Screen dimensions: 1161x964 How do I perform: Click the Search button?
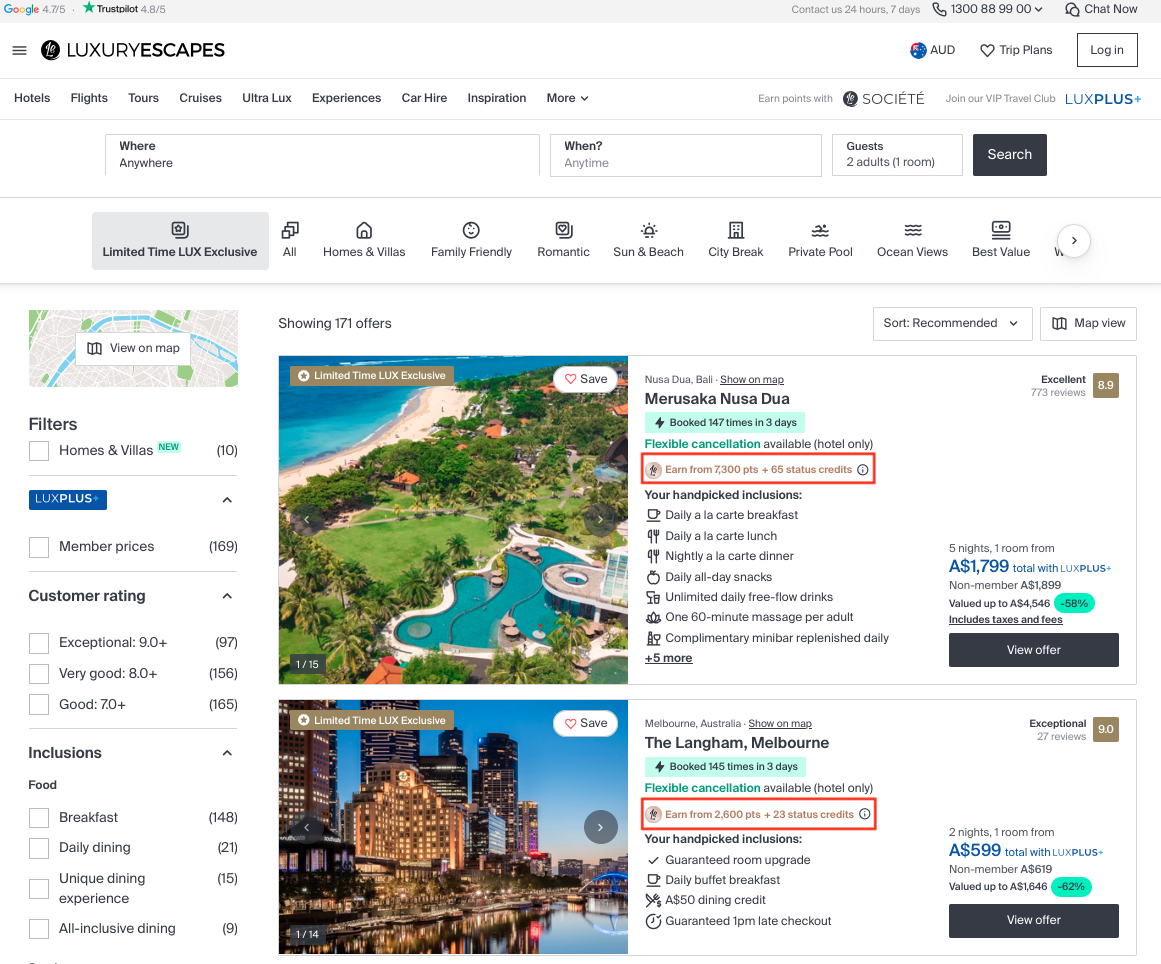(1009, 155)
